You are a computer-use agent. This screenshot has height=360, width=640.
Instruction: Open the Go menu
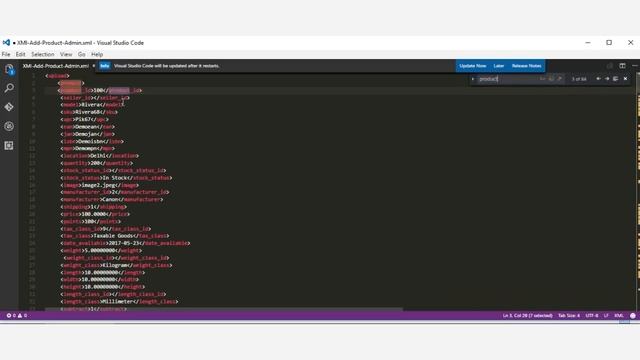[x=82, y=54]
